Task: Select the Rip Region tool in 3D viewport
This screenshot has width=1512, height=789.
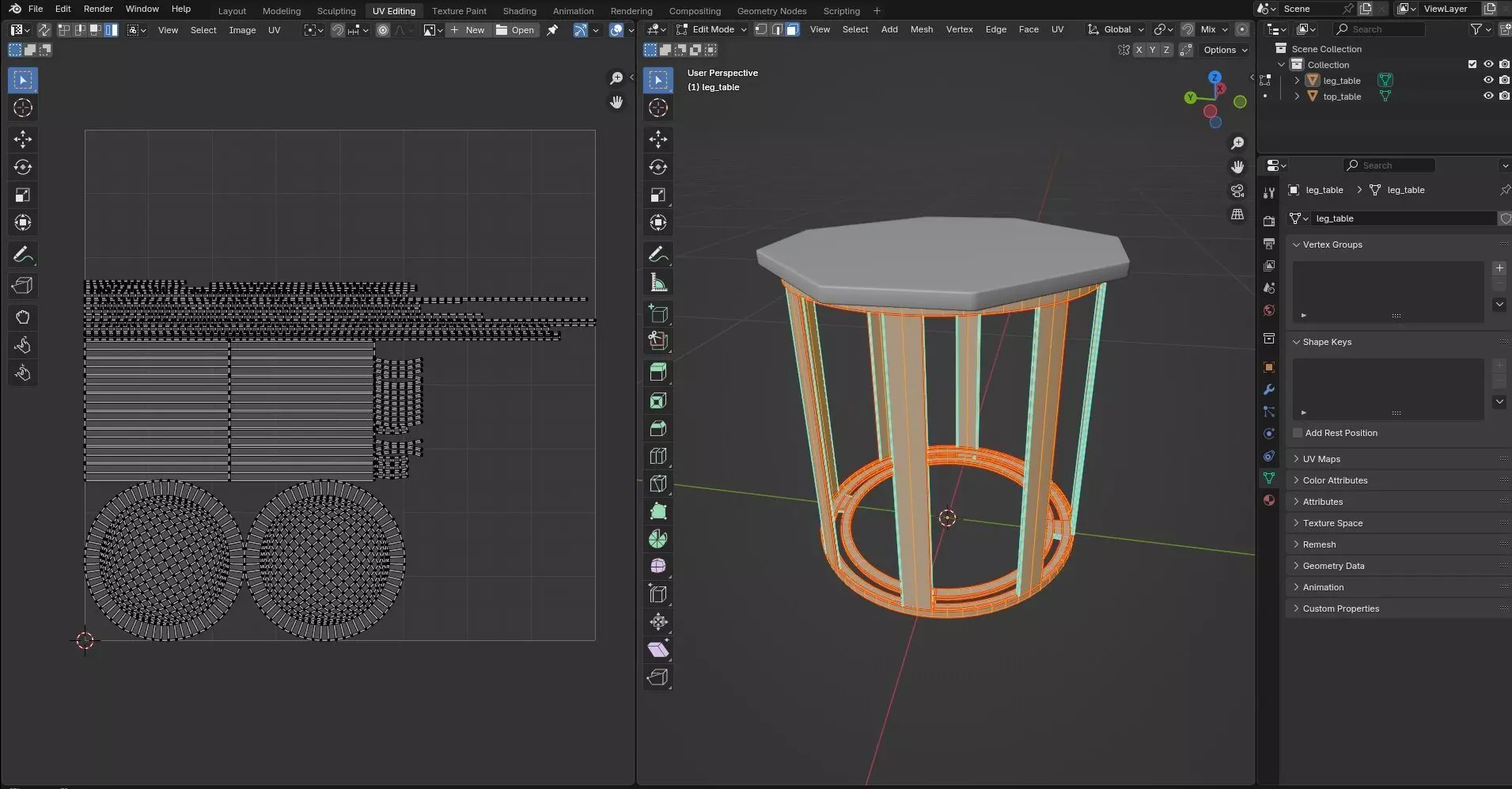Action: (658, 677)
